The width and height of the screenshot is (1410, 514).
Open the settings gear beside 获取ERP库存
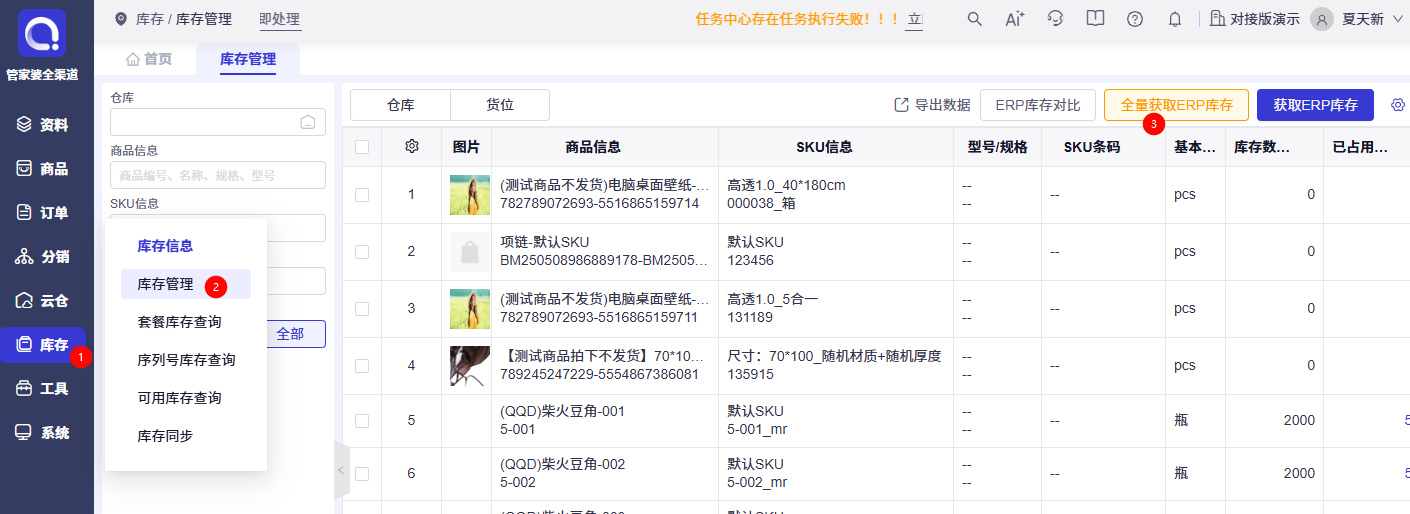pyautogui.click(x=1398, y=105)
